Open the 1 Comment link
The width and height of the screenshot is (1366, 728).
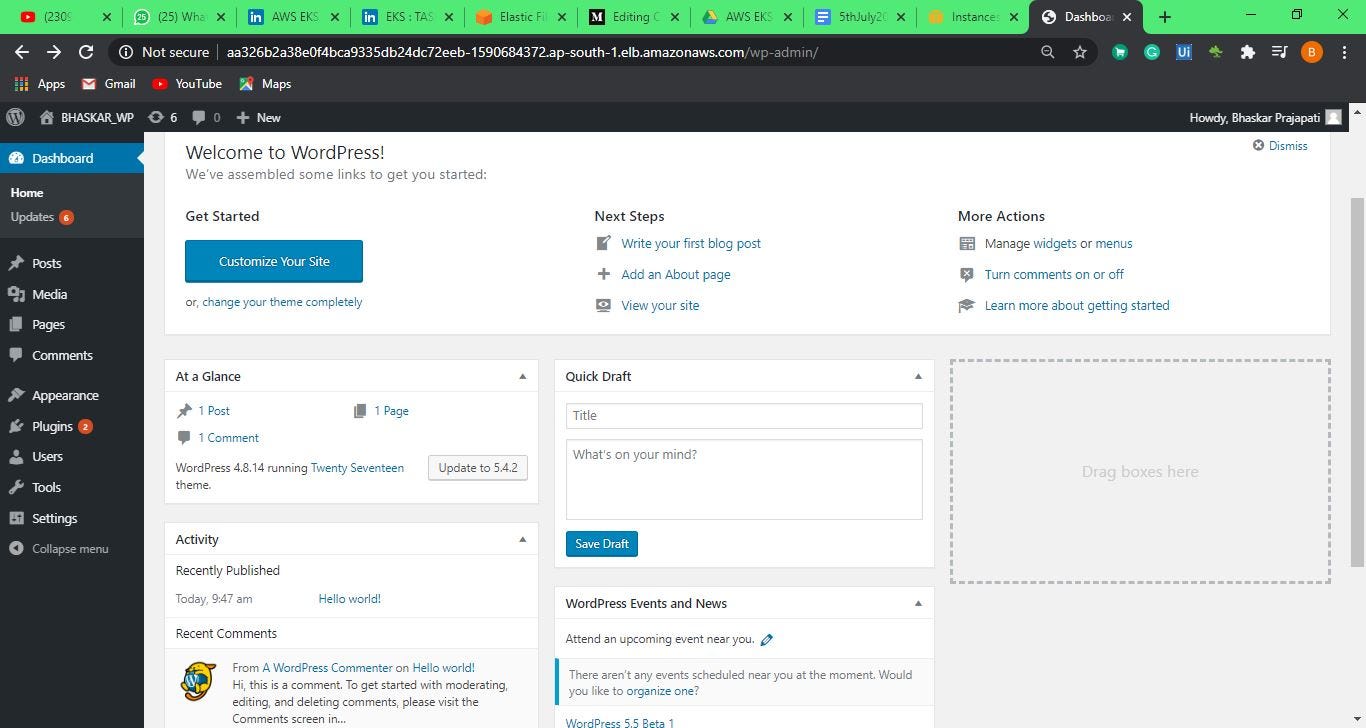(228, 438)
